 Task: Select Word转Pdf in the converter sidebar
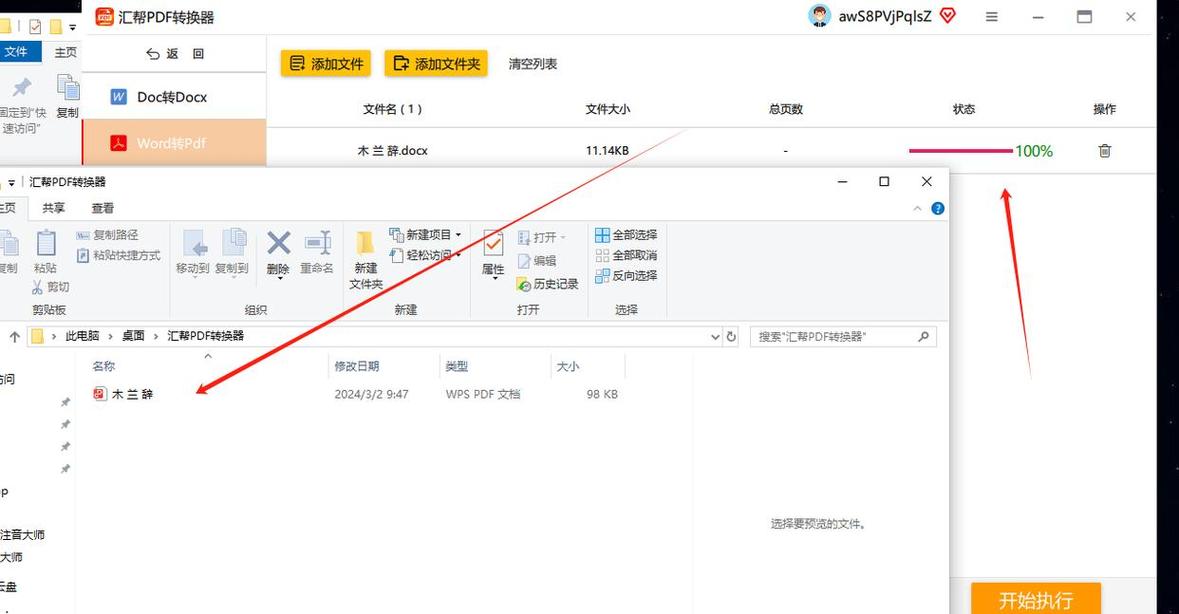point(174,143)
